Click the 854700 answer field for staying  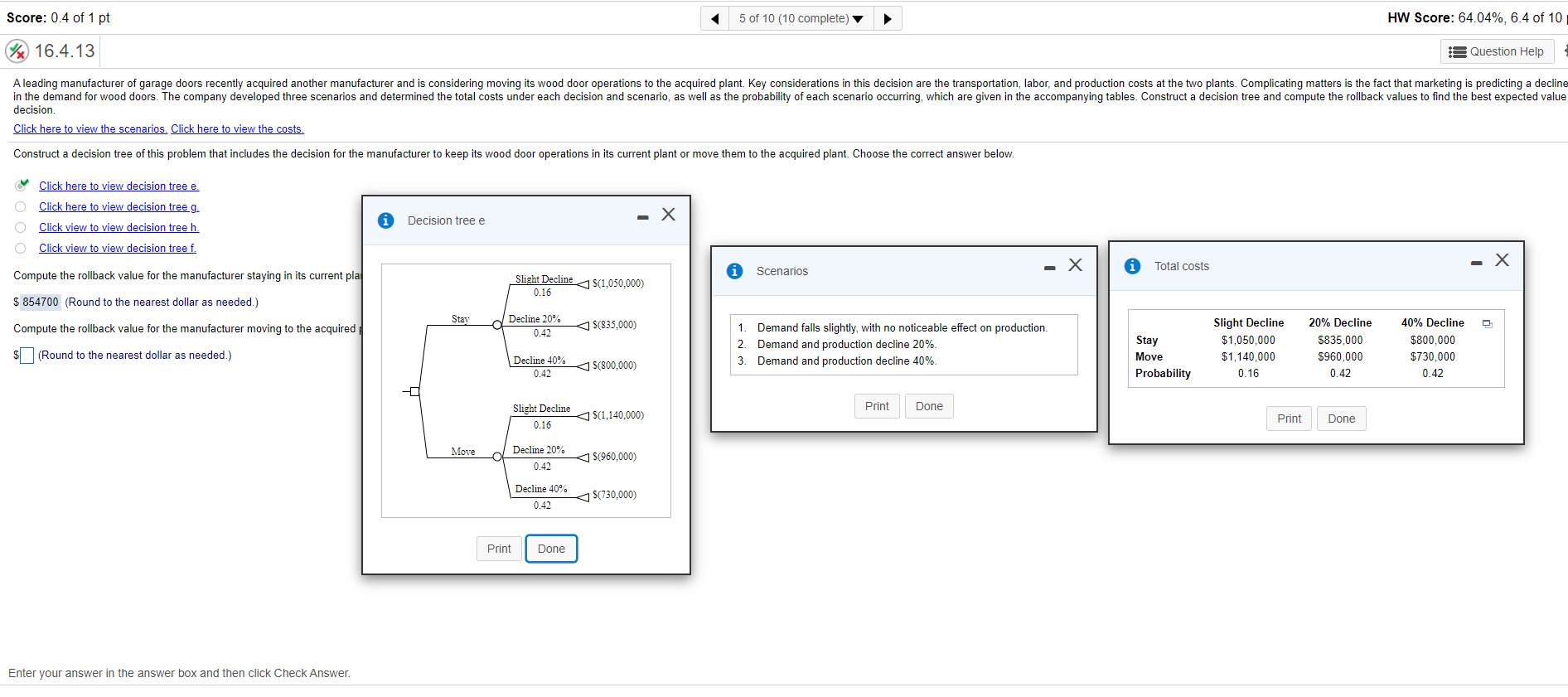pos(41,302)
